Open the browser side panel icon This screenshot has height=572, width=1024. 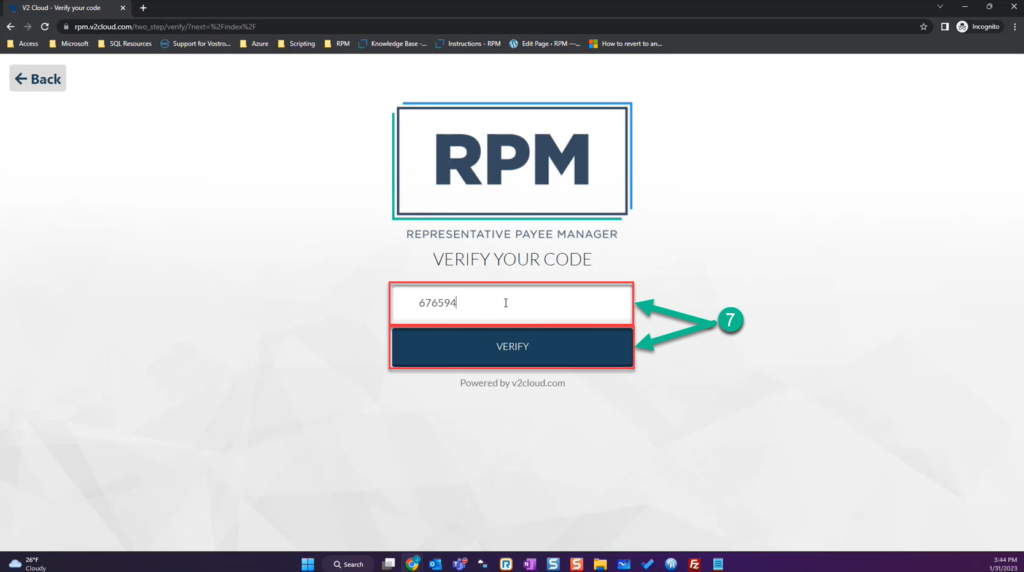(944, 27)
